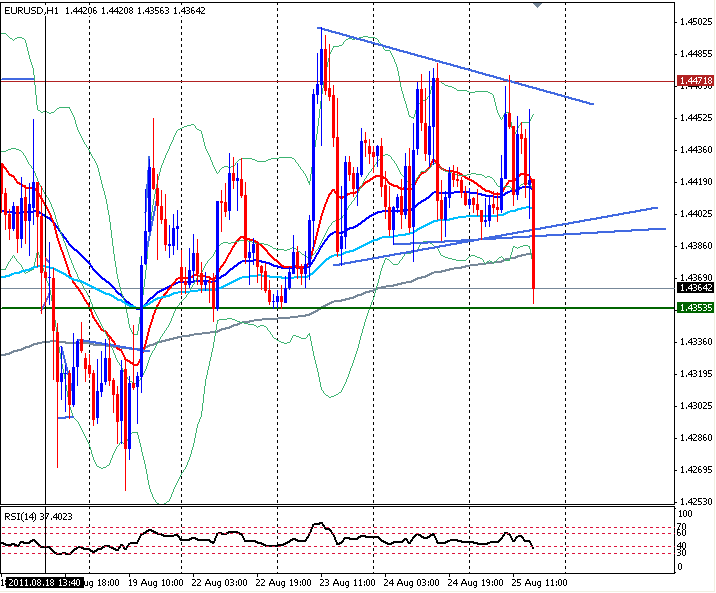
Task: Click the 24 Aug 03:00 time label
Action: coord(411,583)
